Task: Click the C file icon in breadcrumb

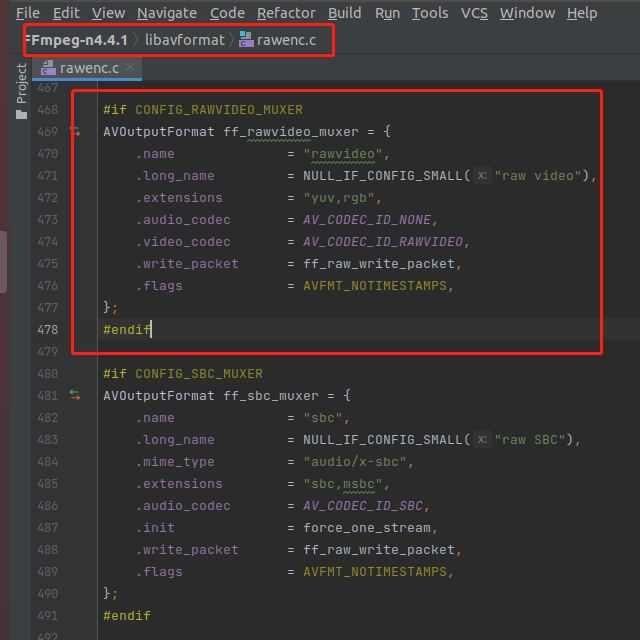Action: [x=246, y=40]
